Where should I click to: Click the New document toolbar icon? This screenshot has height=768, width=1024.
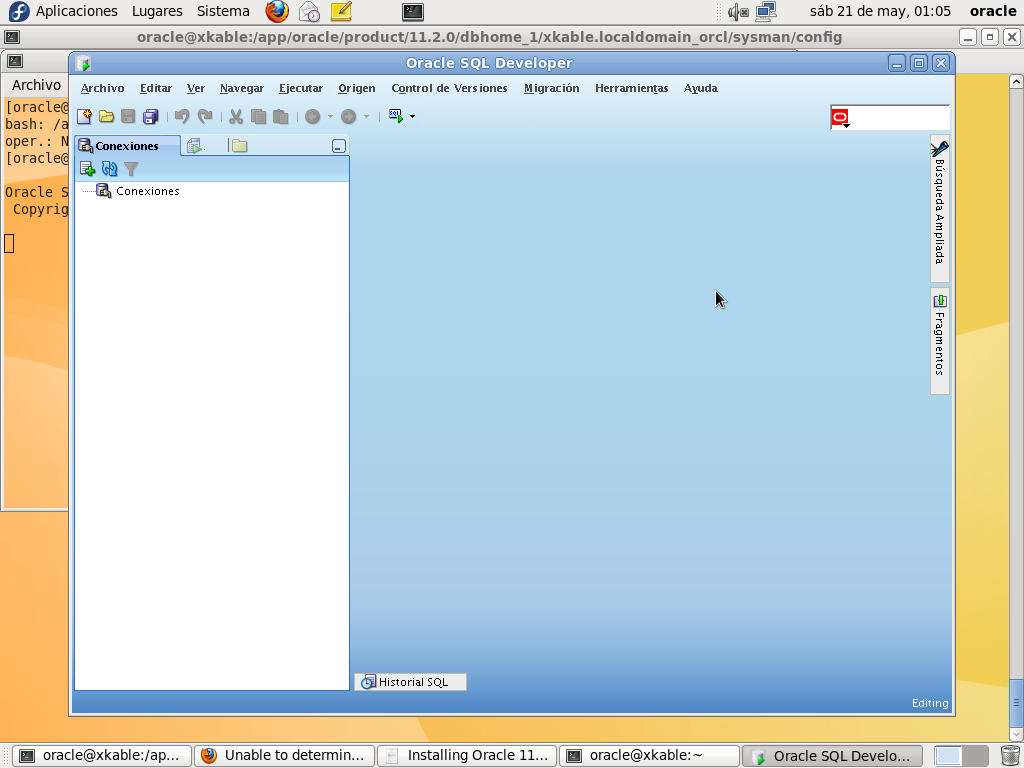84,116
